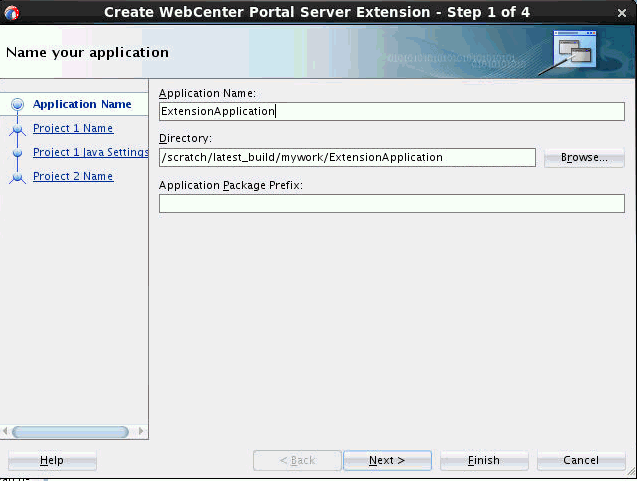Screen dimensions: 637x481
Task: Open the Browse directory chooser
Action: click(584, 158)
